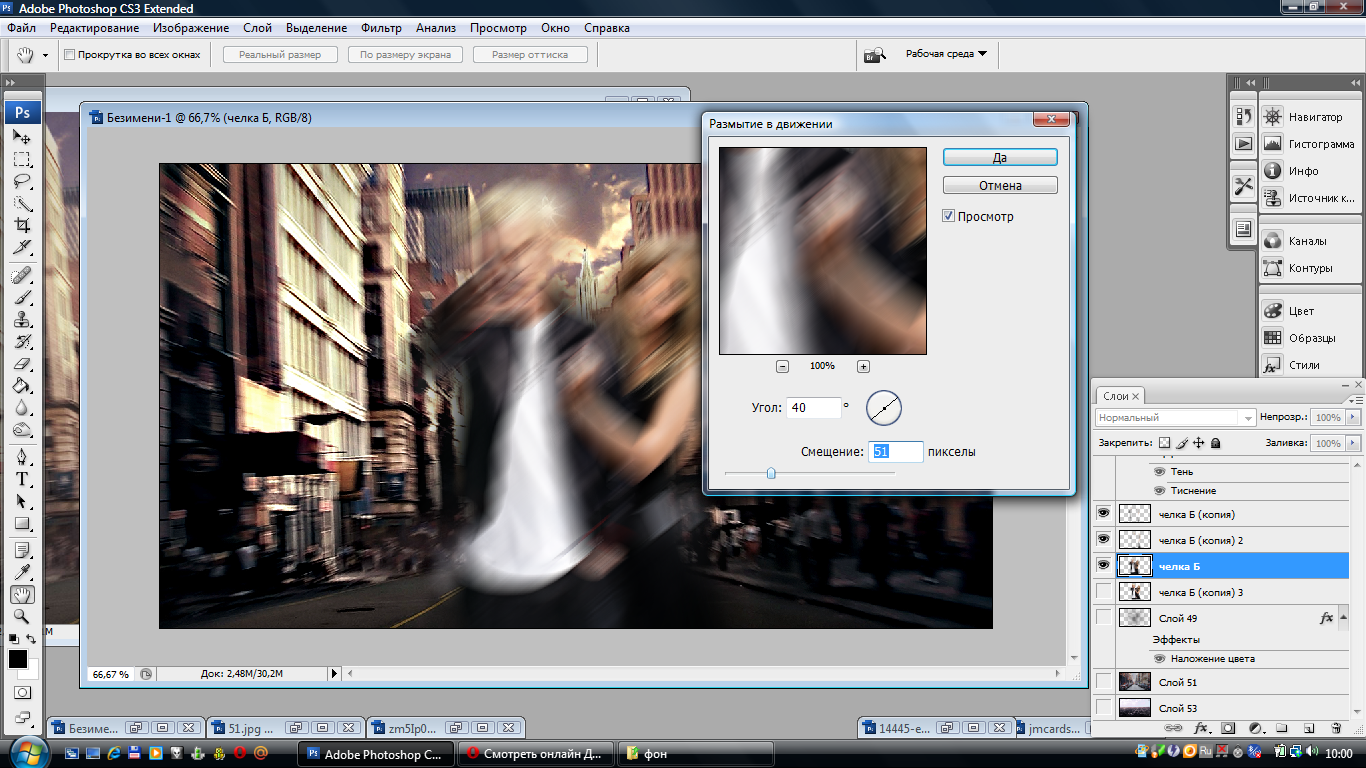Screen dimensions: 1366x768
Task: Click the add layer mask icon
Action: 1228,728
